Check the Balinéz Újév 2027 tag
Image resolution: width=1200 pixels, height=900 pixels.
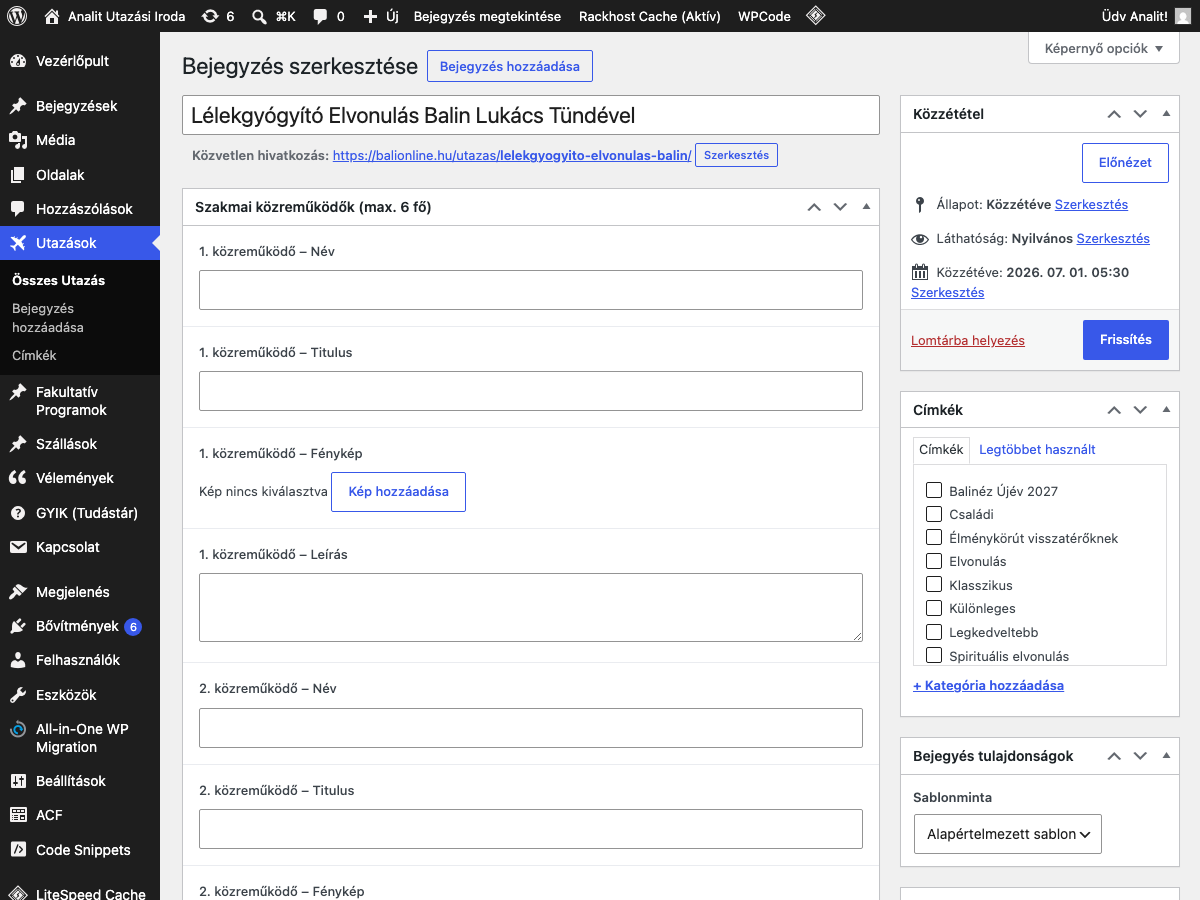934,490
